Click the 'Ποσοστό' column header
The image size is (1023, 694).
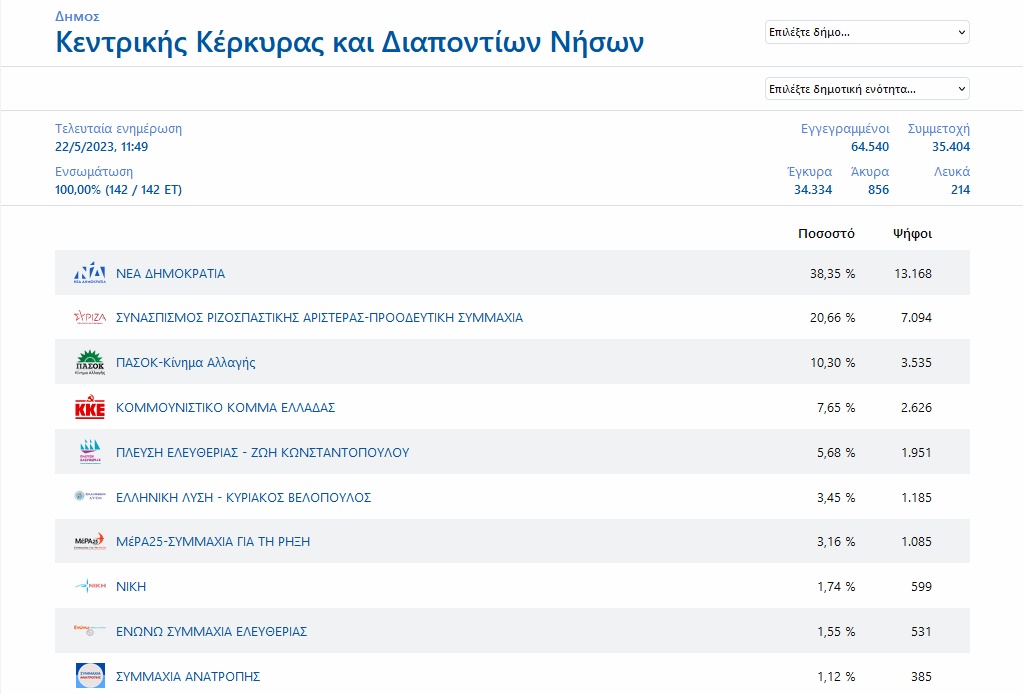tap(826, 234)
